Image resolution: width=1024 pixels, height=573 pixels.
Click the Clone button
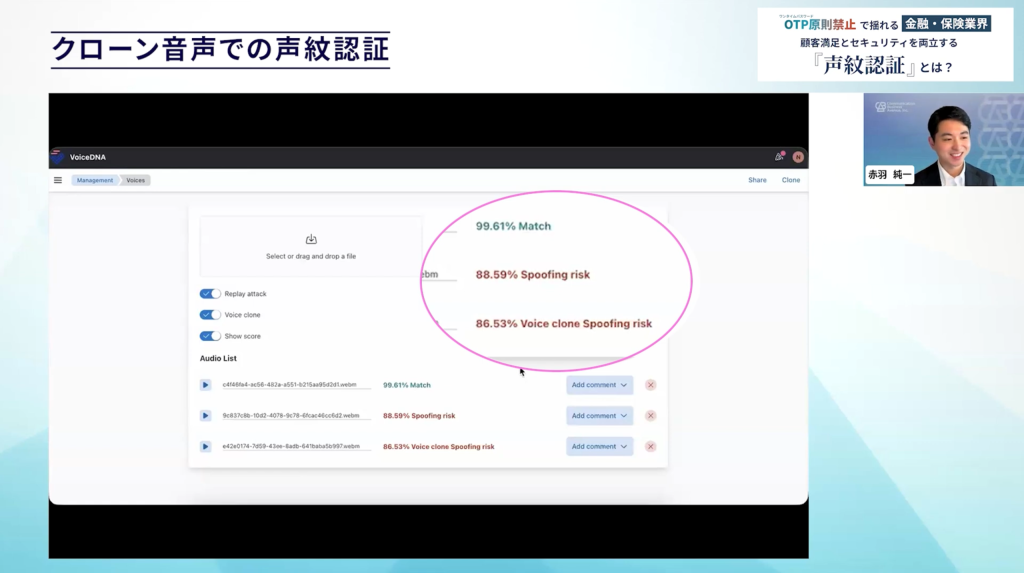pyautogui.click(x=791, y=180)
